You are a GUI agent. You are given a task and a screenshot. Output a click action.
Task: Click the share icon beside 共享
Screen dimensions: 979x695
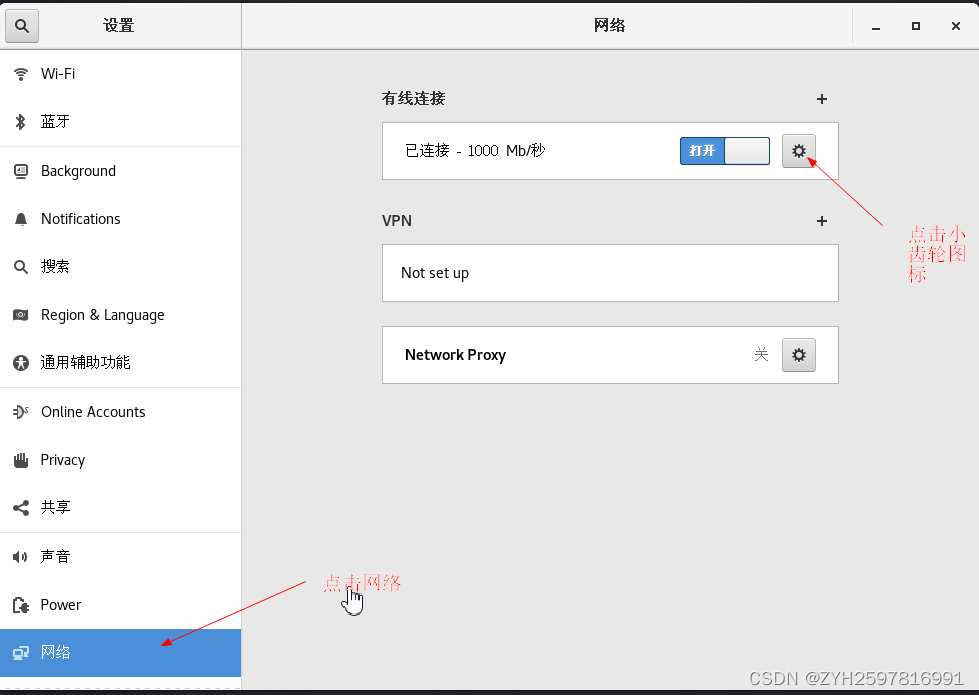[21, 508]
